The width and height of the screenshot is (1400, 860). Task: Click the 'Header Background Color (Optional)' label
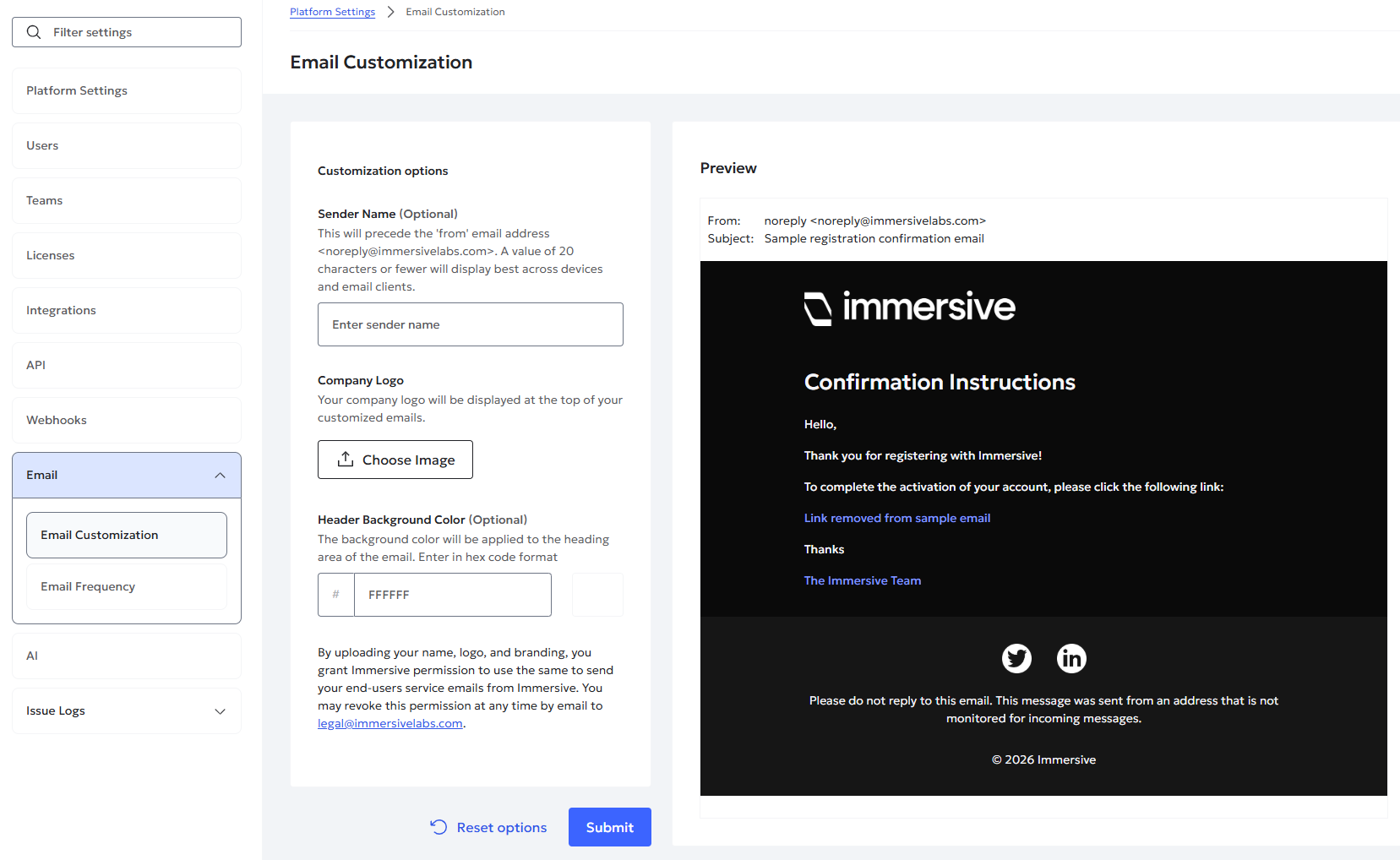click(x=422, y=520)
